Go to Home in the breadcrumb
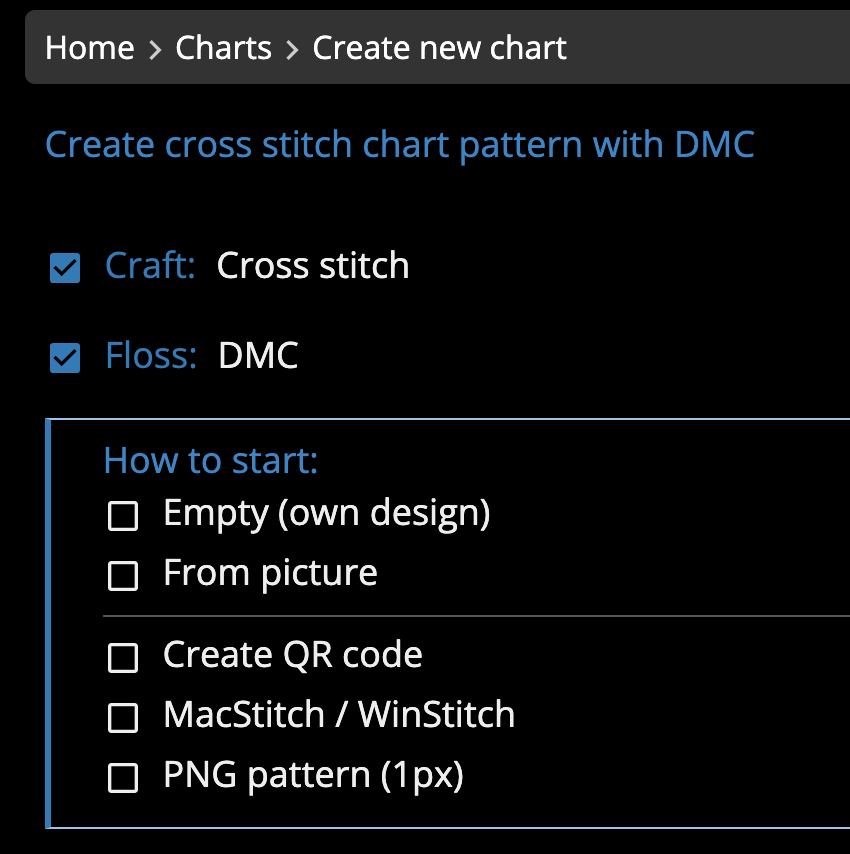The width and height of the screenshot is (850, 854). (x=89, y=48)
